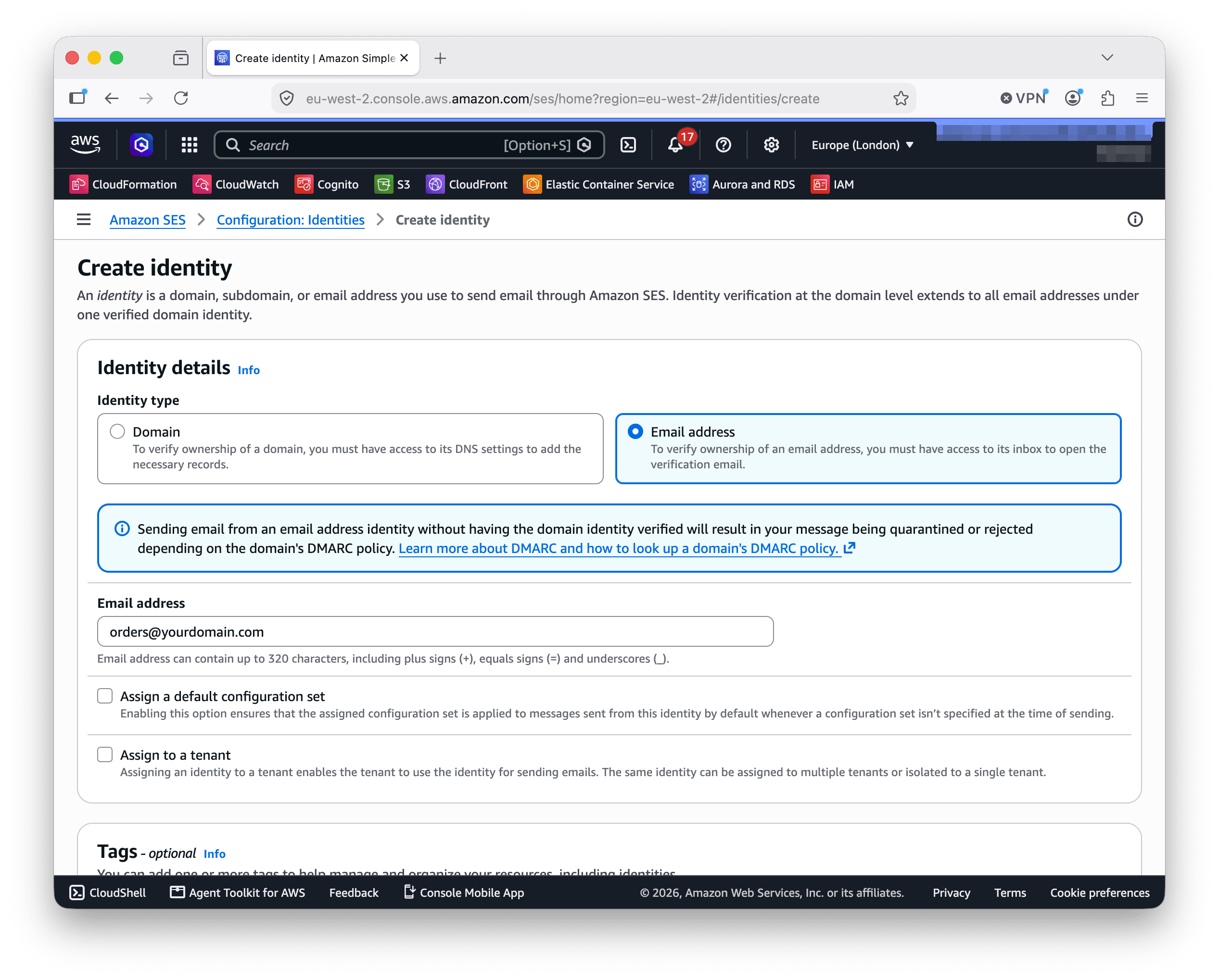Viewport: 1219px width, 980px height.
Task: List all browser tabs with the chevron
Action: pos(1107,58)
